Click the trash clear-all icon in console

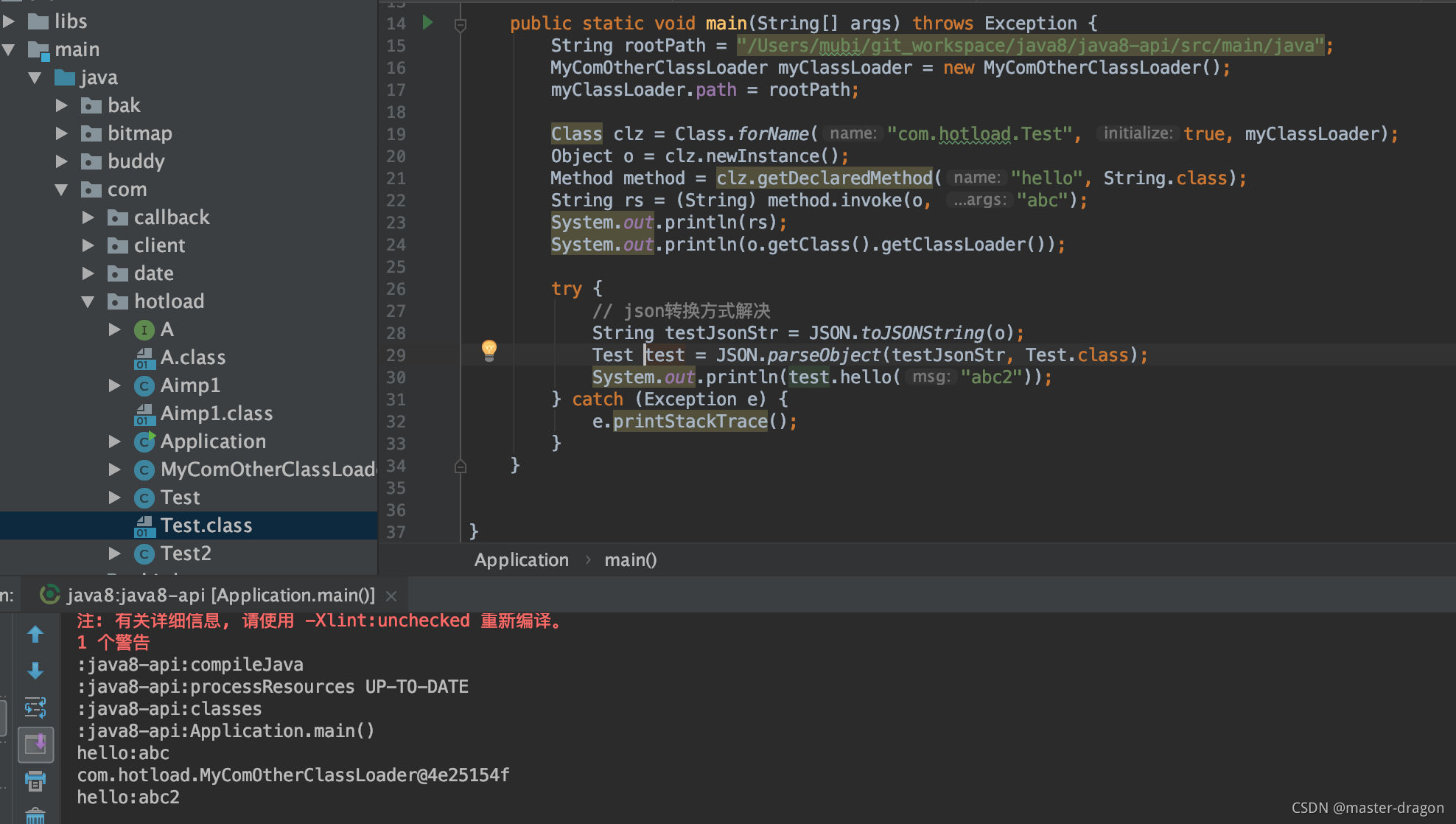click(x=35, y=815)
